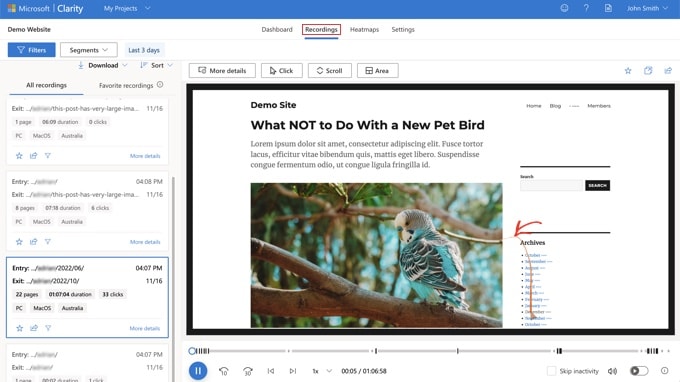Screen dimensions: 680x382
Task: Share the 22 pages recording
Action: click(34, 328)
